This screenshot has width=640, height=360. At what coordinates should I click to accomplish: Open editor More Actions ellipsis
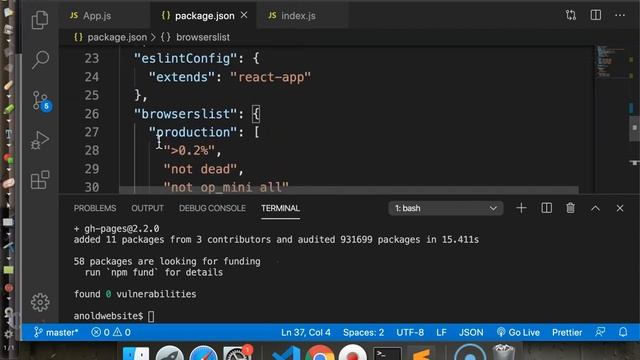[x=620, y=16]
